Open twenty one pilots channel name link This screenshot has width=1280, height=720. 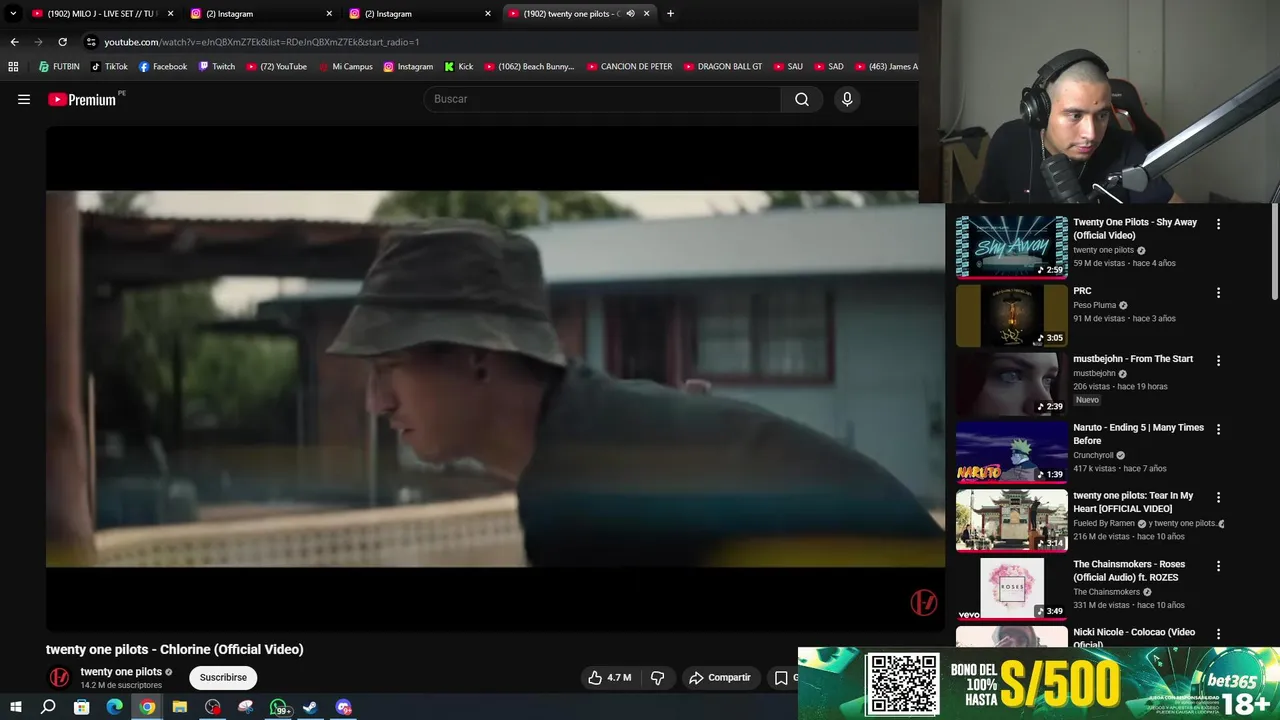(121, 672)
